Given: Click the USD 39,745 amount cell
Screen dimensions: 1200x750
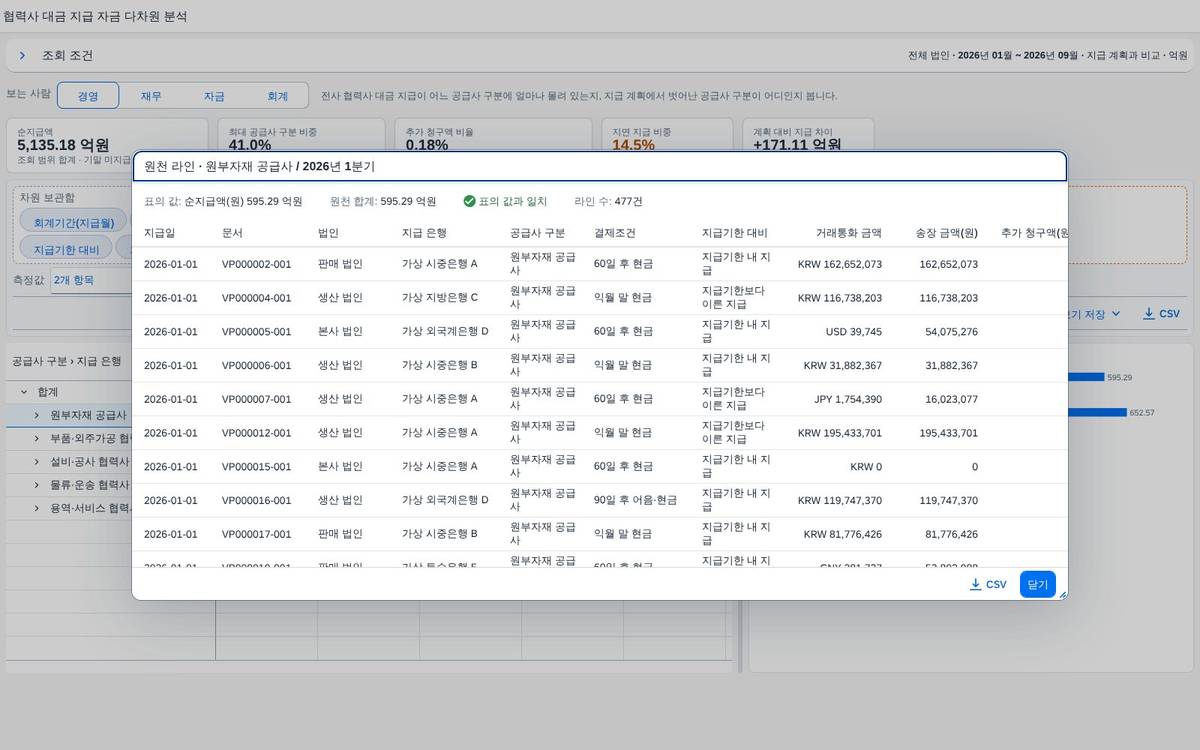Looking at the screenshot, I should click(x=853, y=331).
